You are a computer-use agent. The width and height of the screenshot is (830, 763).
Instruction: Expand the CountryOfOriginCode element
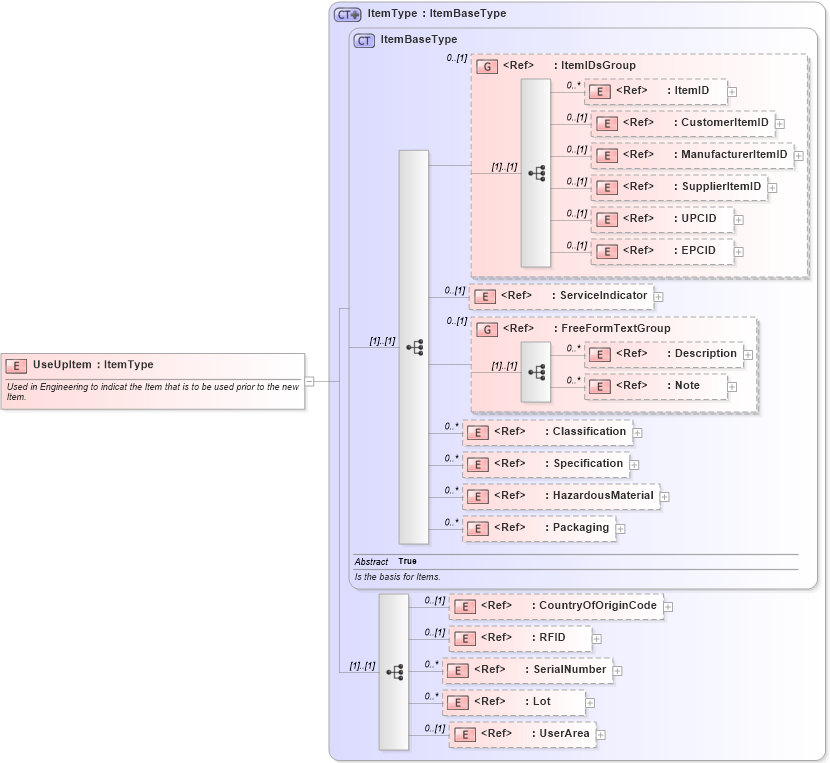[666, 606]
